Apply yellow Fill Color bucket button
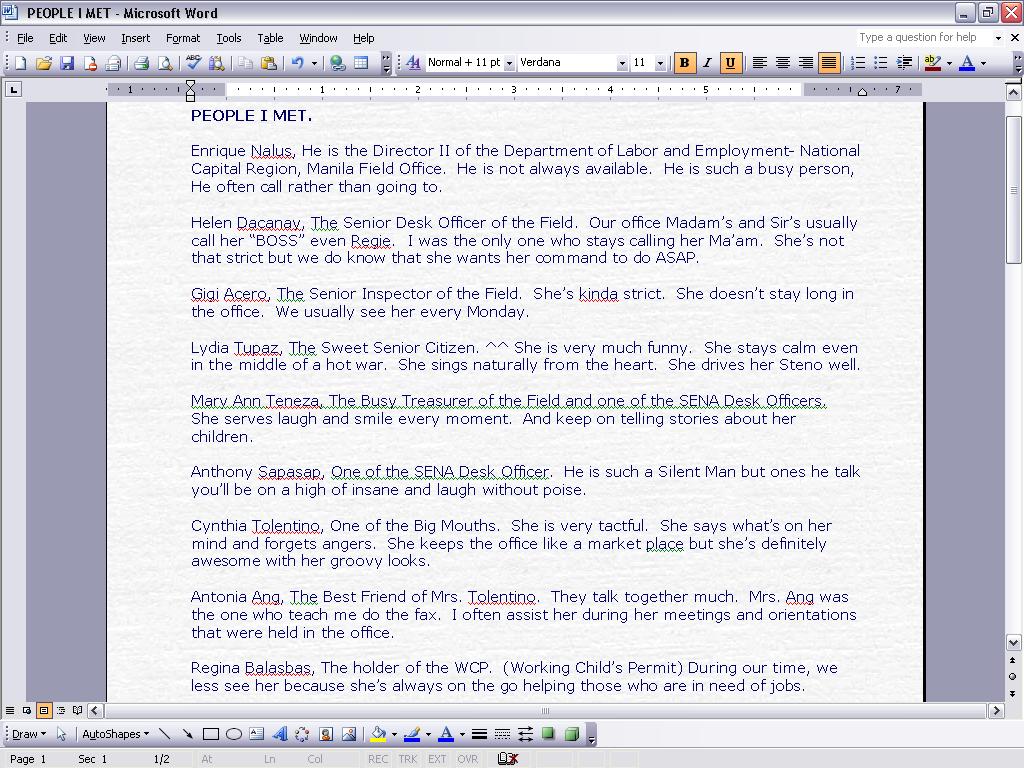Screen dimensions: 1024x768 click(x=378, y=734)
